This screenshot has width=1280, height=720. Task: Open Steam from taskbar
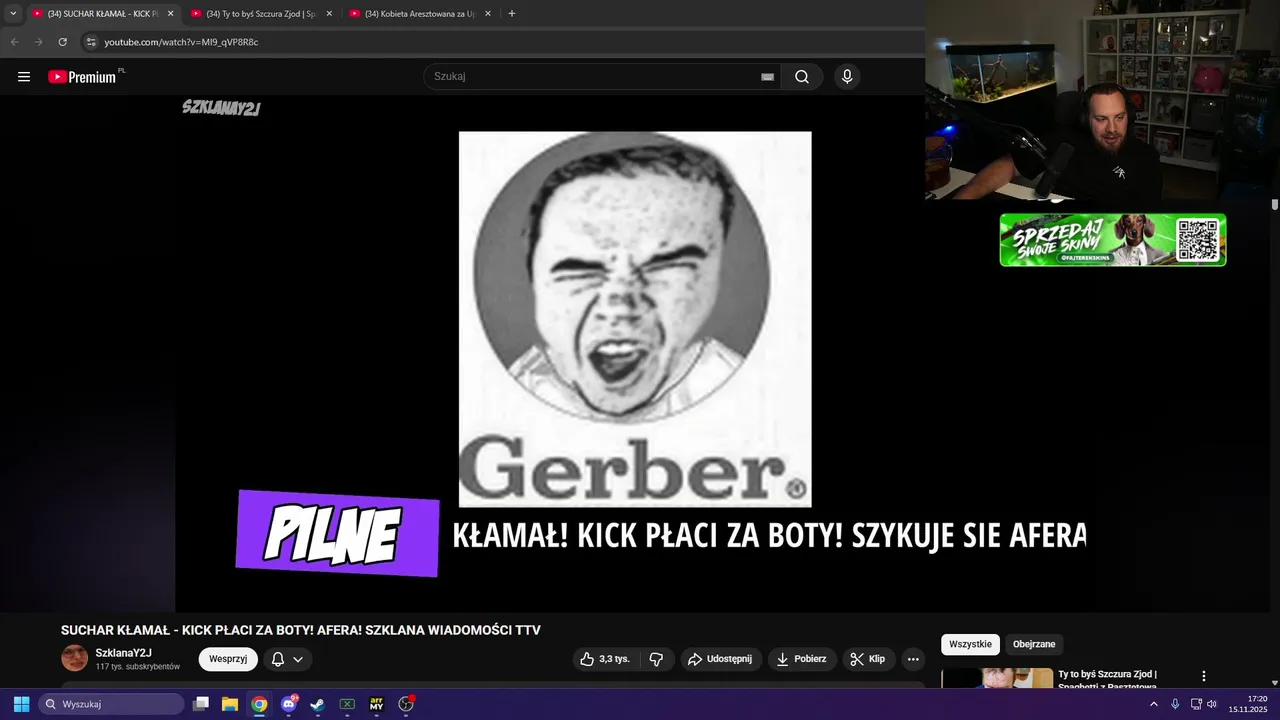[x=317, y=704]
